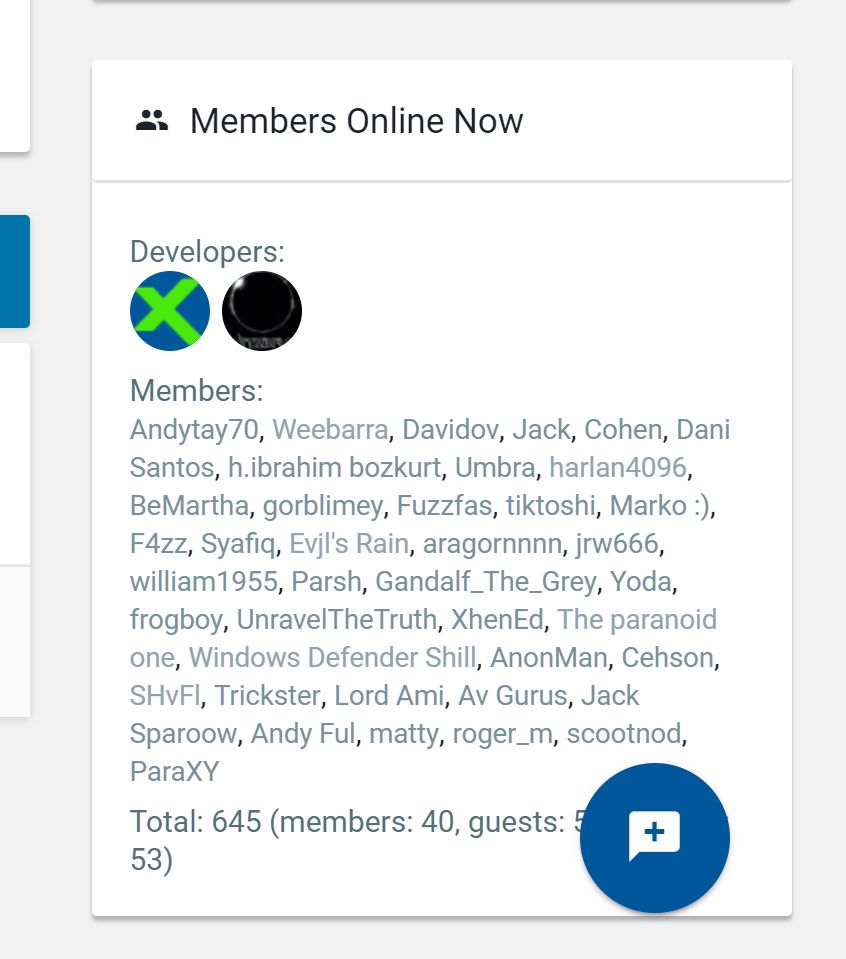Screen dimensions: 846x959
Task: Click member name Yoda
Action: (642, 582)
